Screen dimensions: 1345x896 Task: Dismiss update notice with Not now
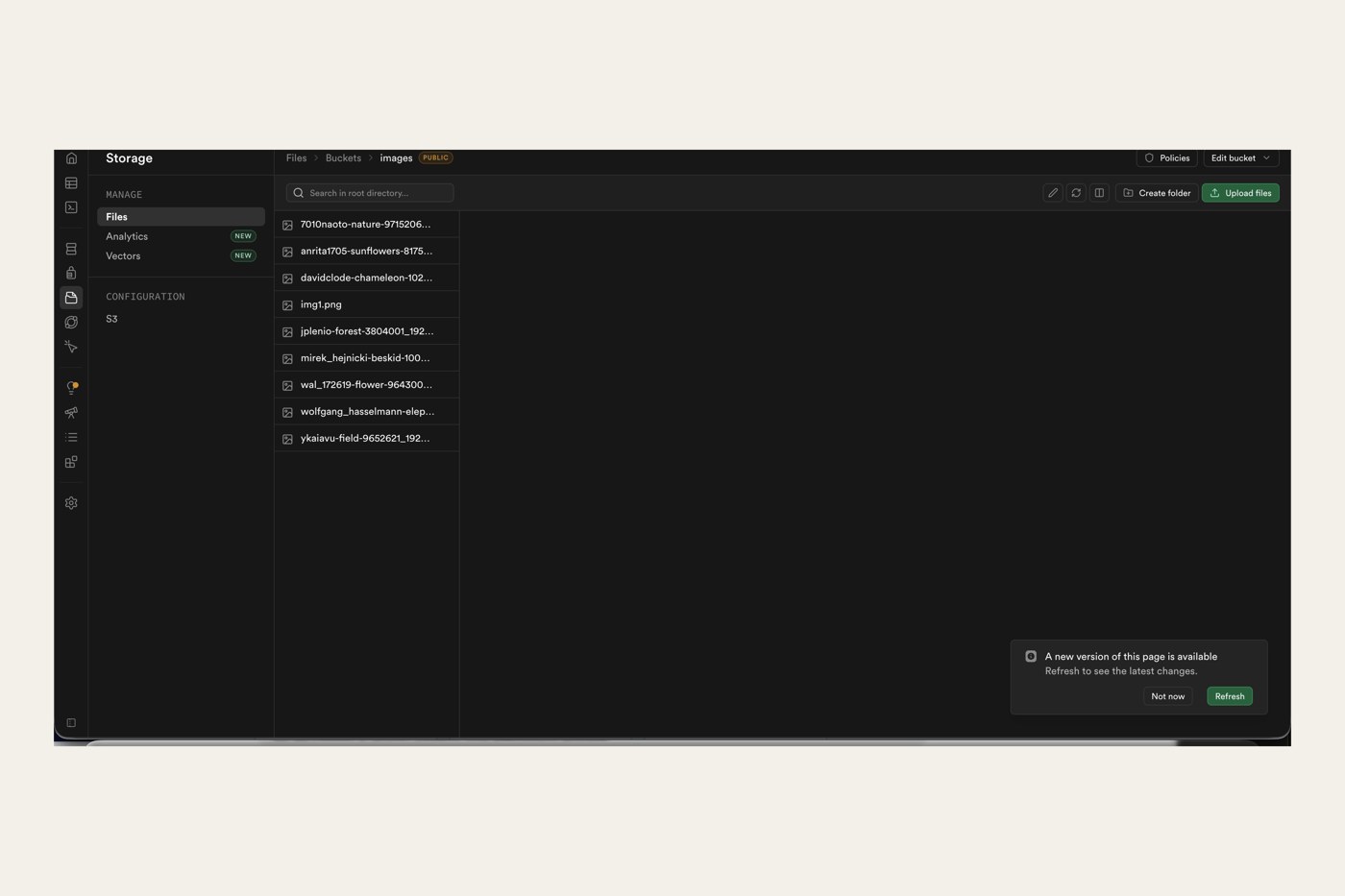click(1167, 696)
